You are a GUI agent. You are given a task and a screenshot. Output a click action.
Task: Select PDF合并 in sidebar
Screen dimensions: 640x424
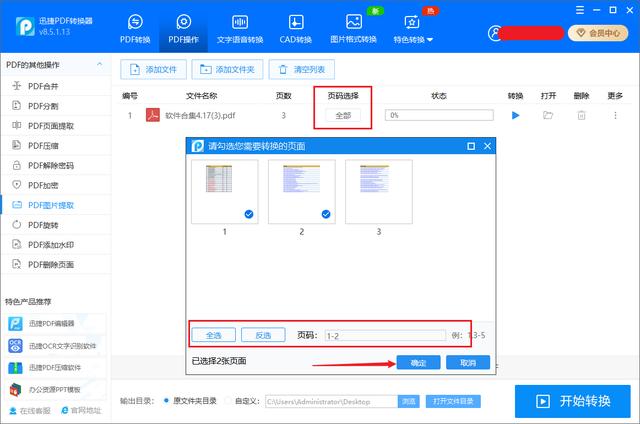pyautogui.click(x=56, y=86)
